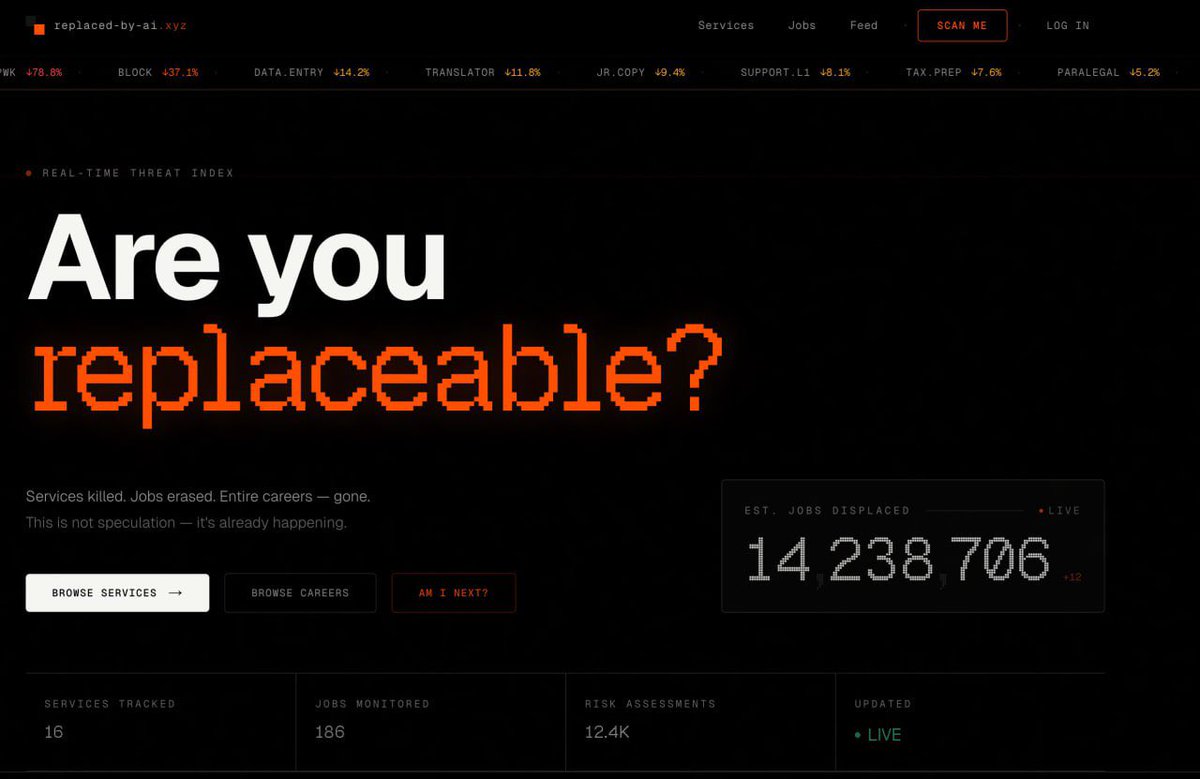Go to the Feed nav item

(864, 26)
